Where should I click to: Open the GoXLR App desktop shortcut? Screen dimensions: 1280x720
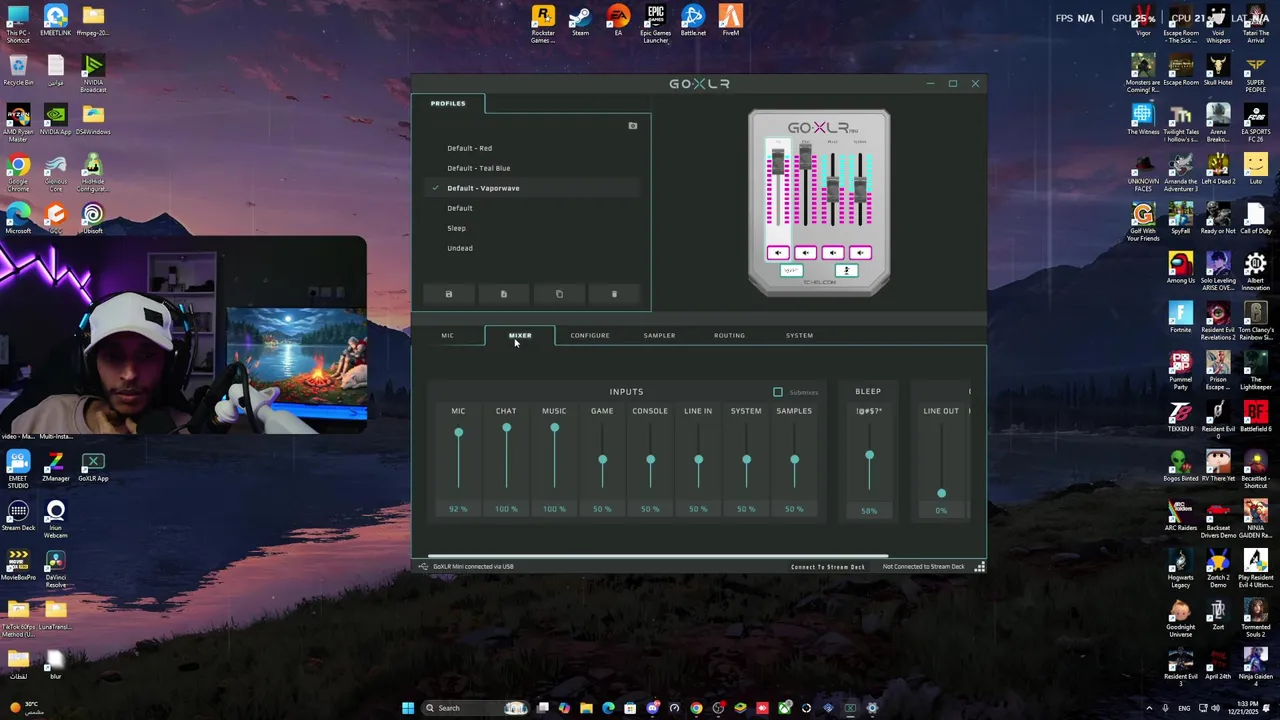(93, 467)
